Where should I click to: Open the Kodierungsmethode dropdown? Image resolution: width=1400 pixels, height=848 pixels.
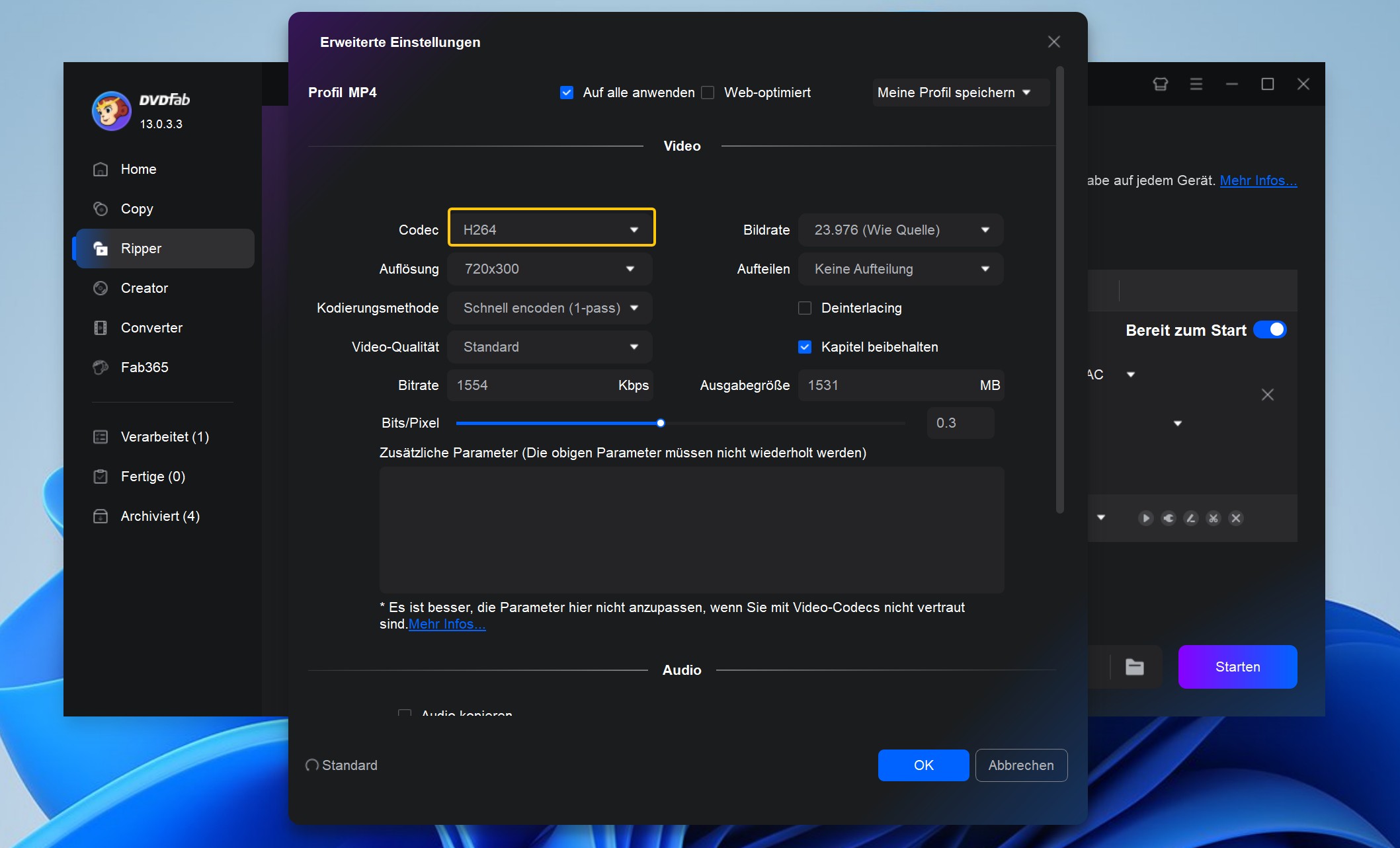[x=550, y=308]
